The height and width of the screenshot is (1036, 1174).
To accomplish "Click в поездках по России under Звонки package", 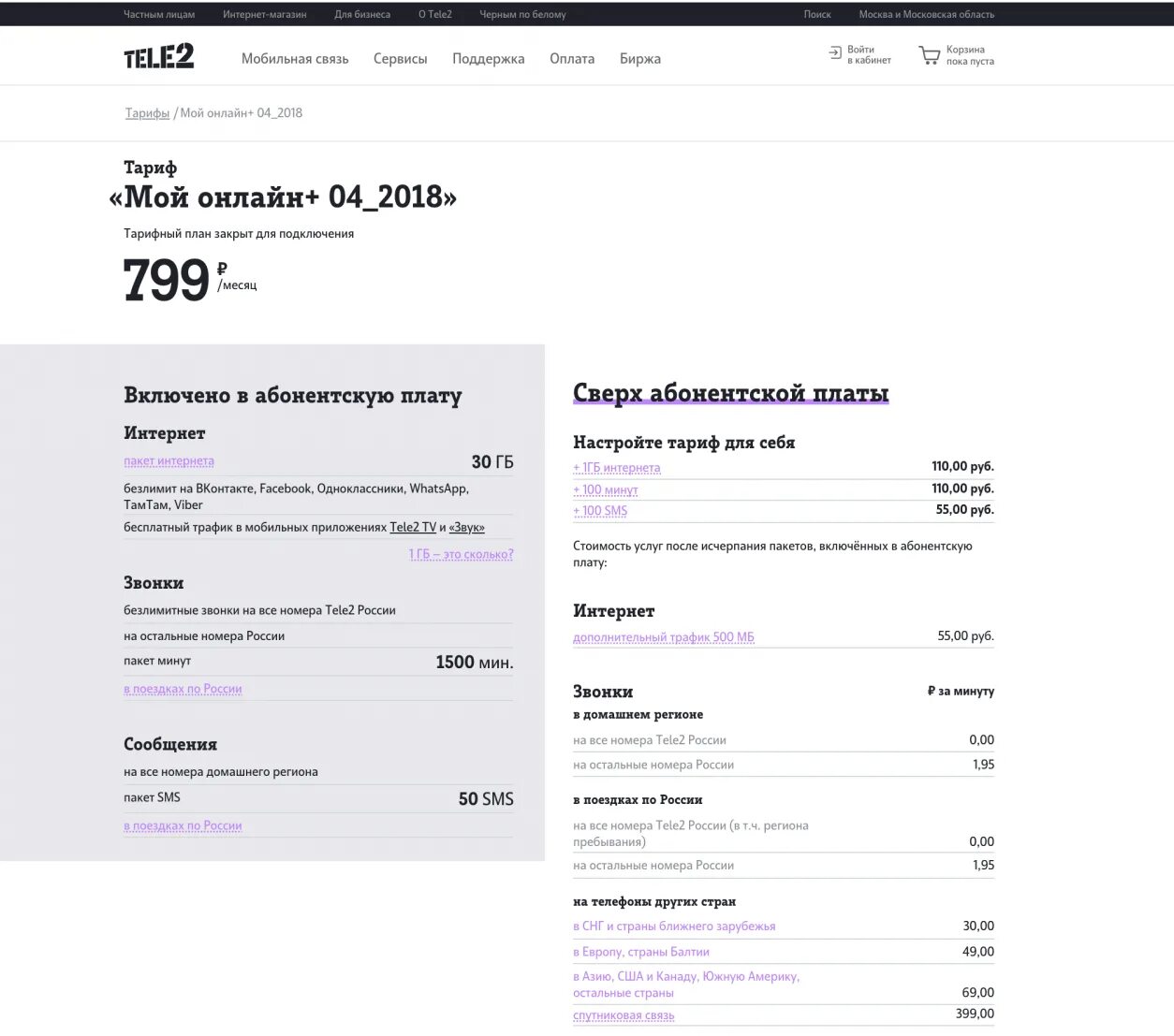I will click(183, 689).
